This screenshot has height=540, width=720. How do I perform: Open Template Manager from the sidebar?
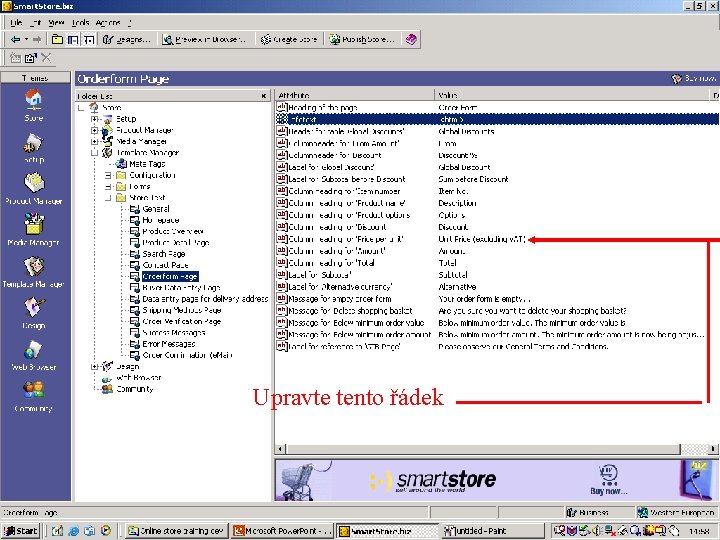[x=34, y=271]
